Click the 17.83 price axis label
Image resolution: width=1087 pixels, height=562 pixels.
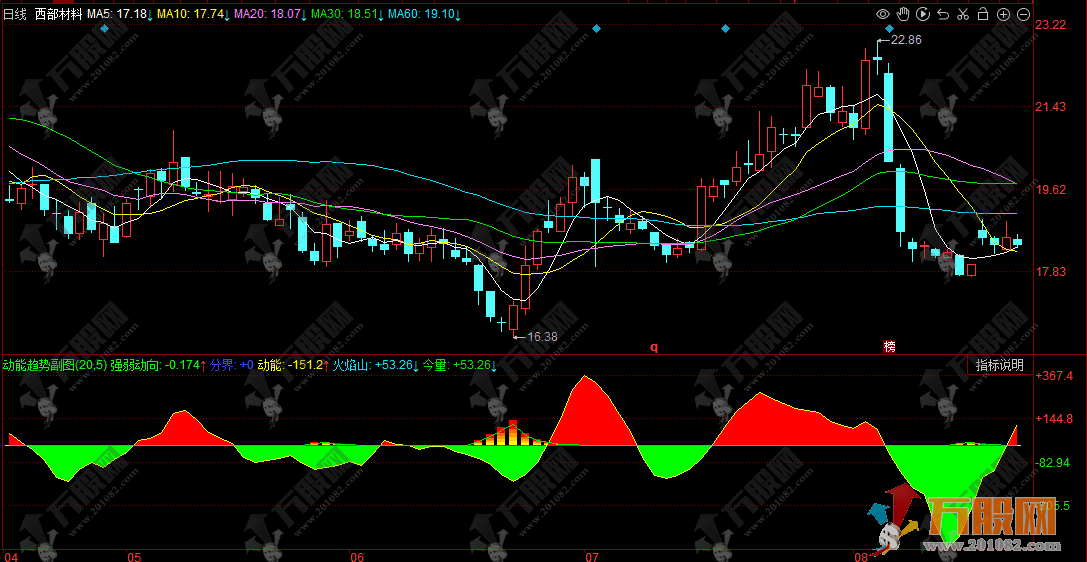click(x=1050, y=272)
